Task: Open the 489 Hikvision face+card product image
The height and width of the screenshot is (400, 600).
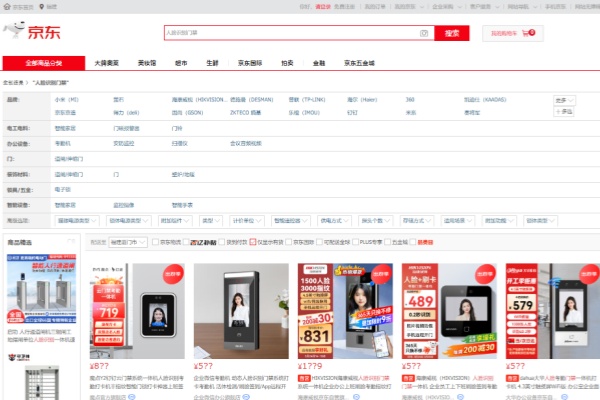Action: pyautogui.click(x=449, y=311)
